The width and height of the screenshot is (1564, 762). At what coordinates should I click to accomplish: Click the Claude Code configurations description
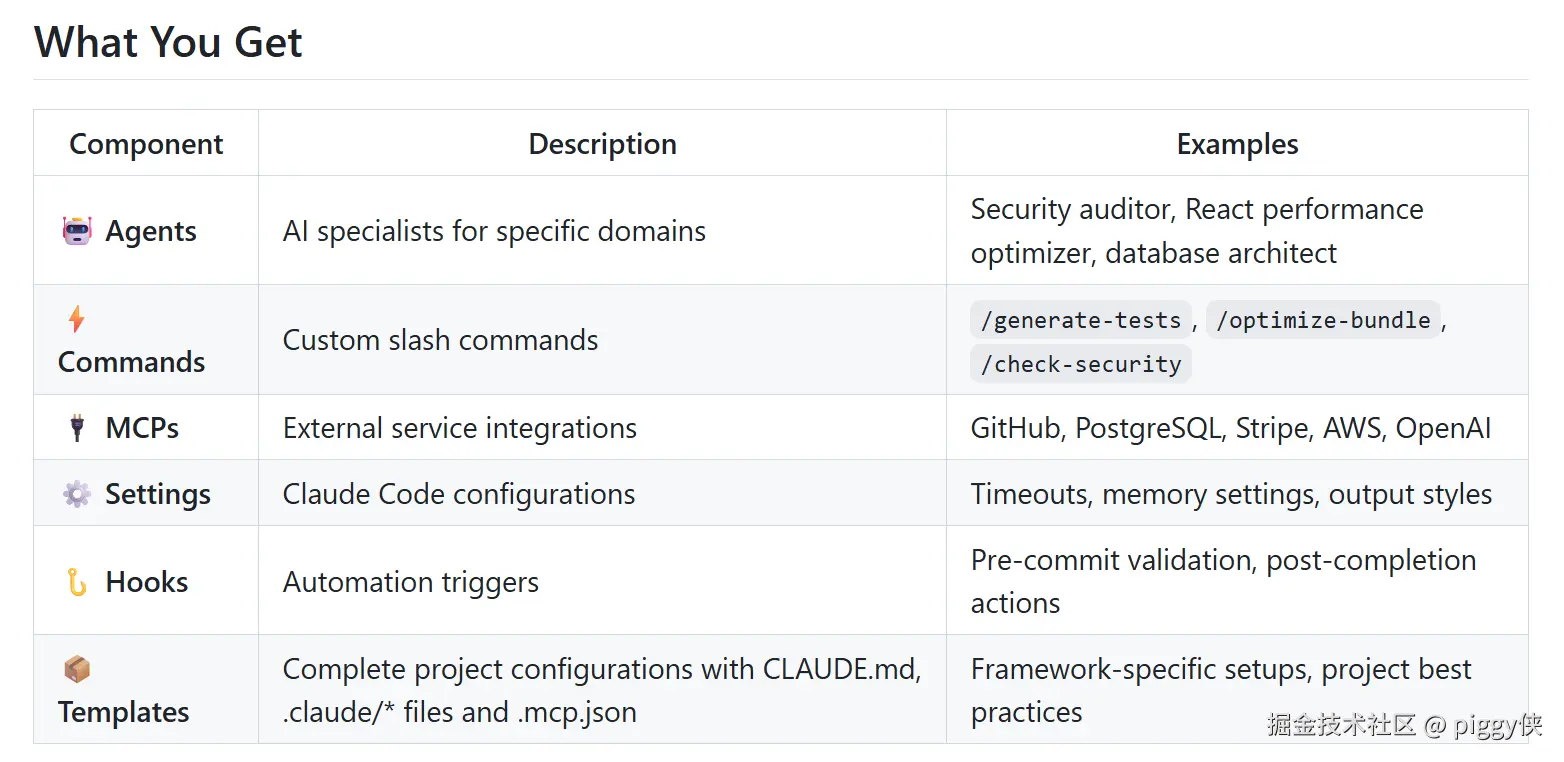(459, 494)
